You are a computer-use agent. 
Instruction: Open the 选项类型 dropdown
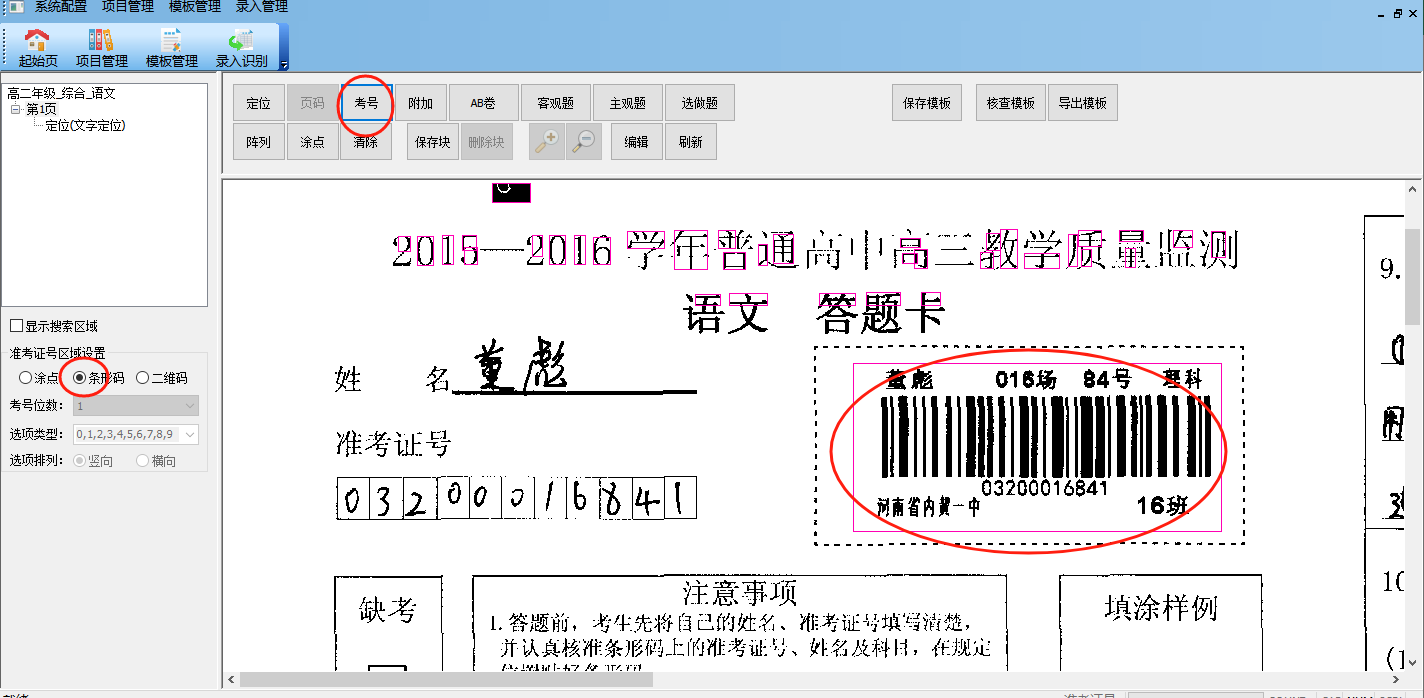(x=189, y=434)
